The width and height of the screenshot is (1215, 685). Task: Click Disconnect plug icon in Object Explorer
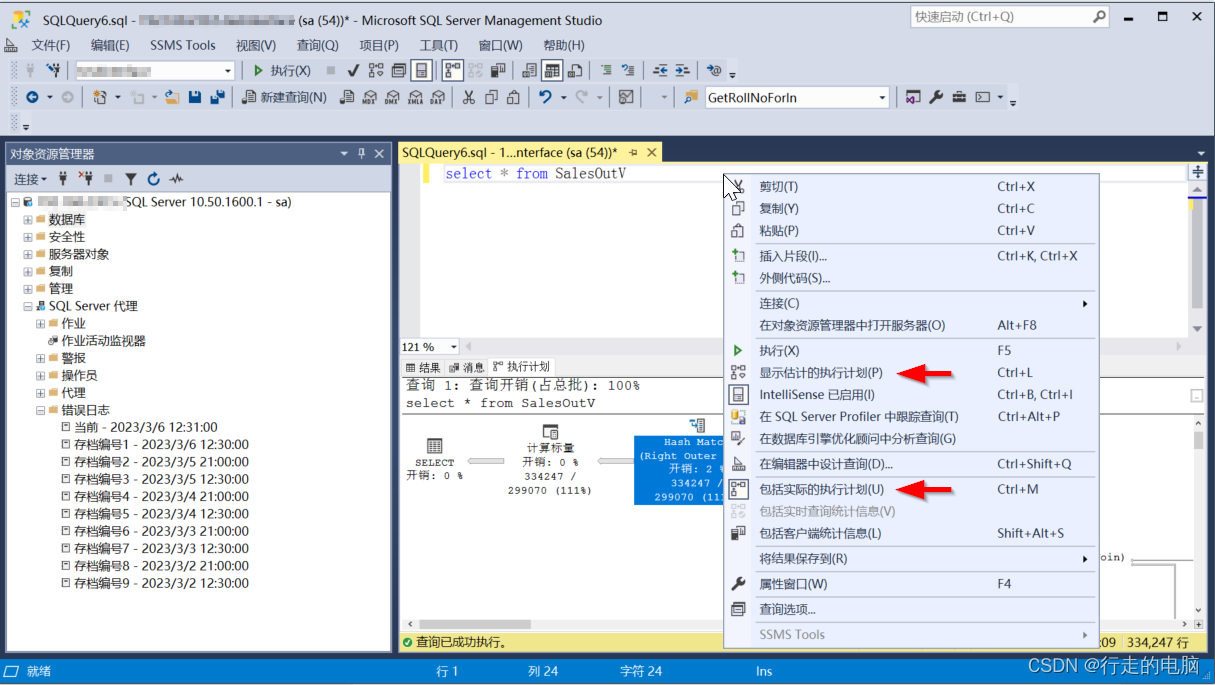tap(86, 179)
